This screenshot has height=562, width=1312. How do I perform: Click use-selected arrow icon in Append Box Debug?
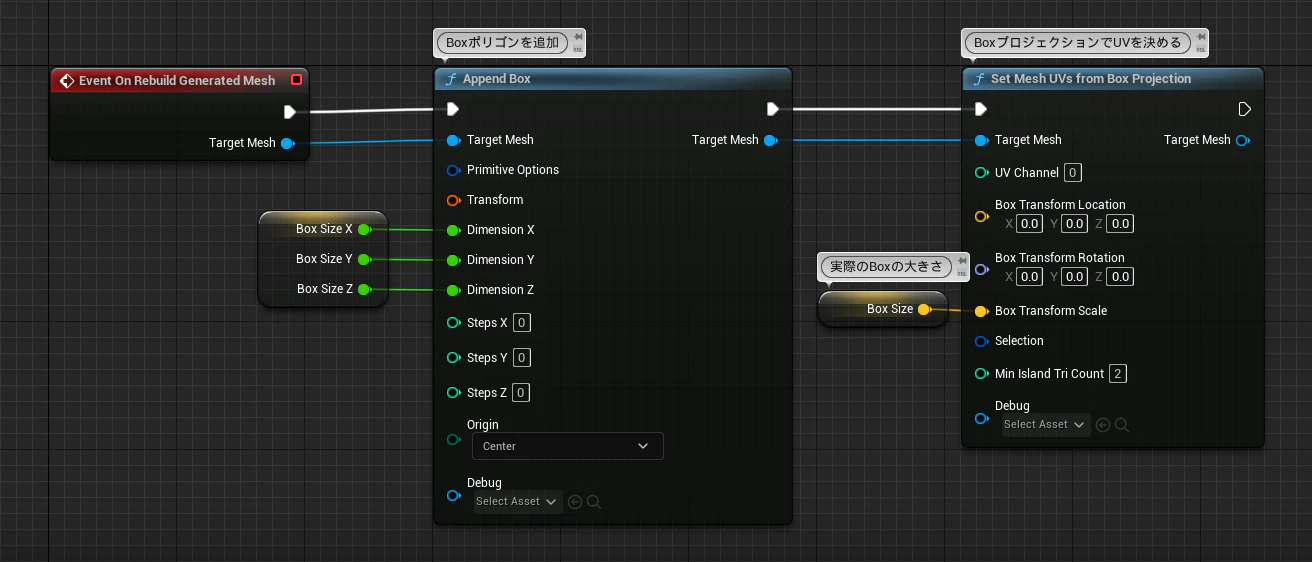coord(575,502)
